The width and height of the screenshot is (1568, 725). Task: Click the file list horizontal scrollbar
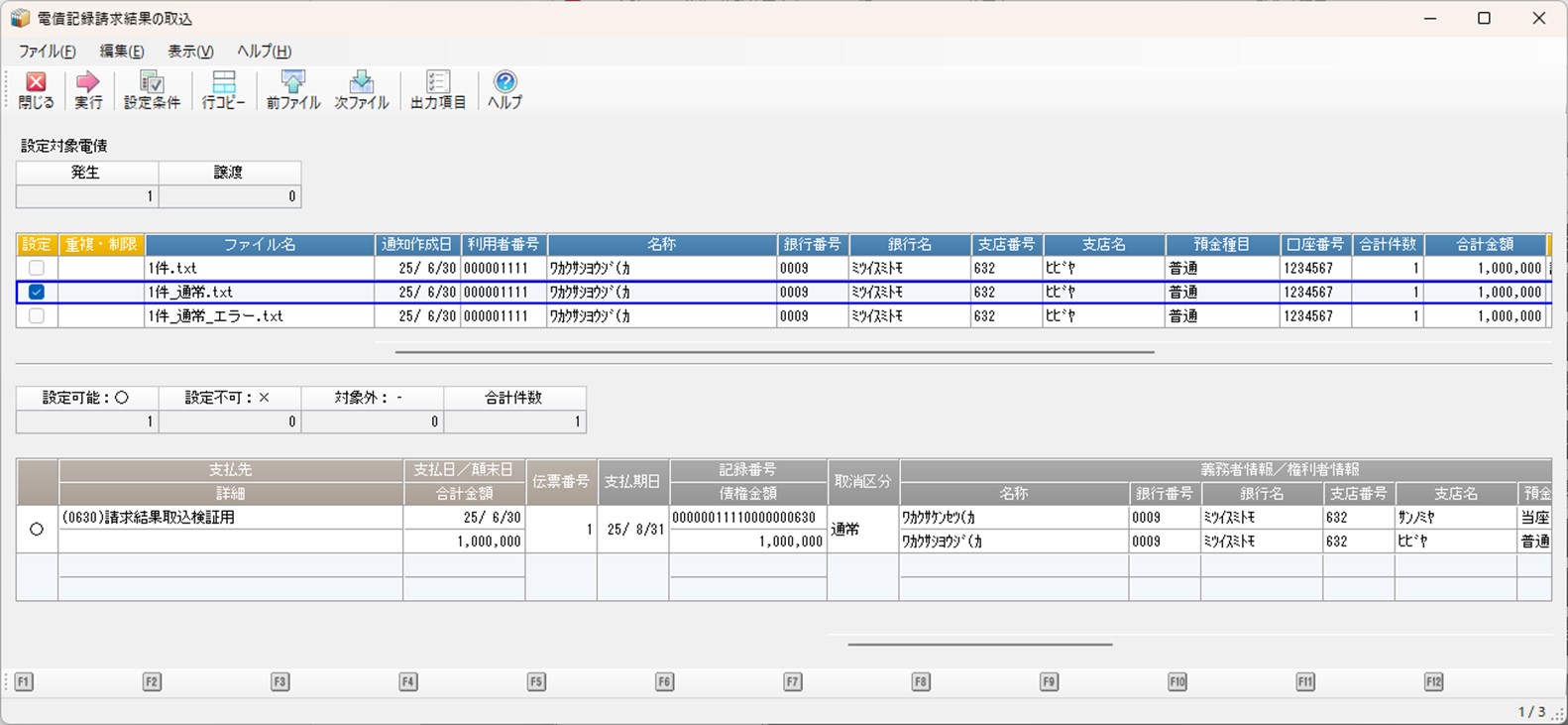coord(774,352)
